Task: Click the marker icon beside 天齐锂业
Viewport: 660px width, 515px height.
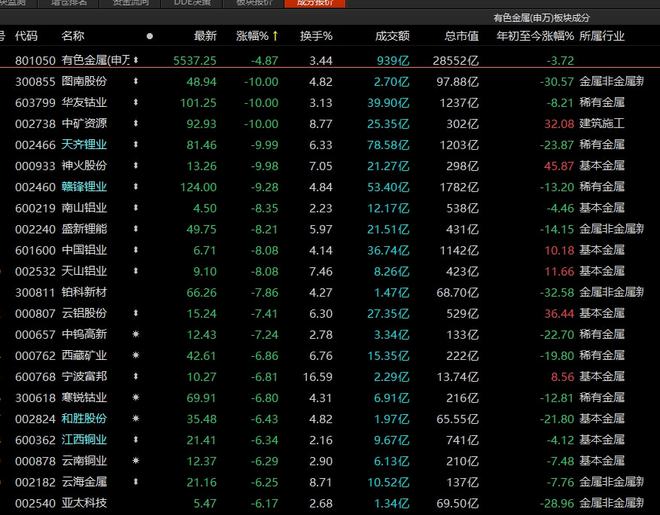Action: [136, 144]
